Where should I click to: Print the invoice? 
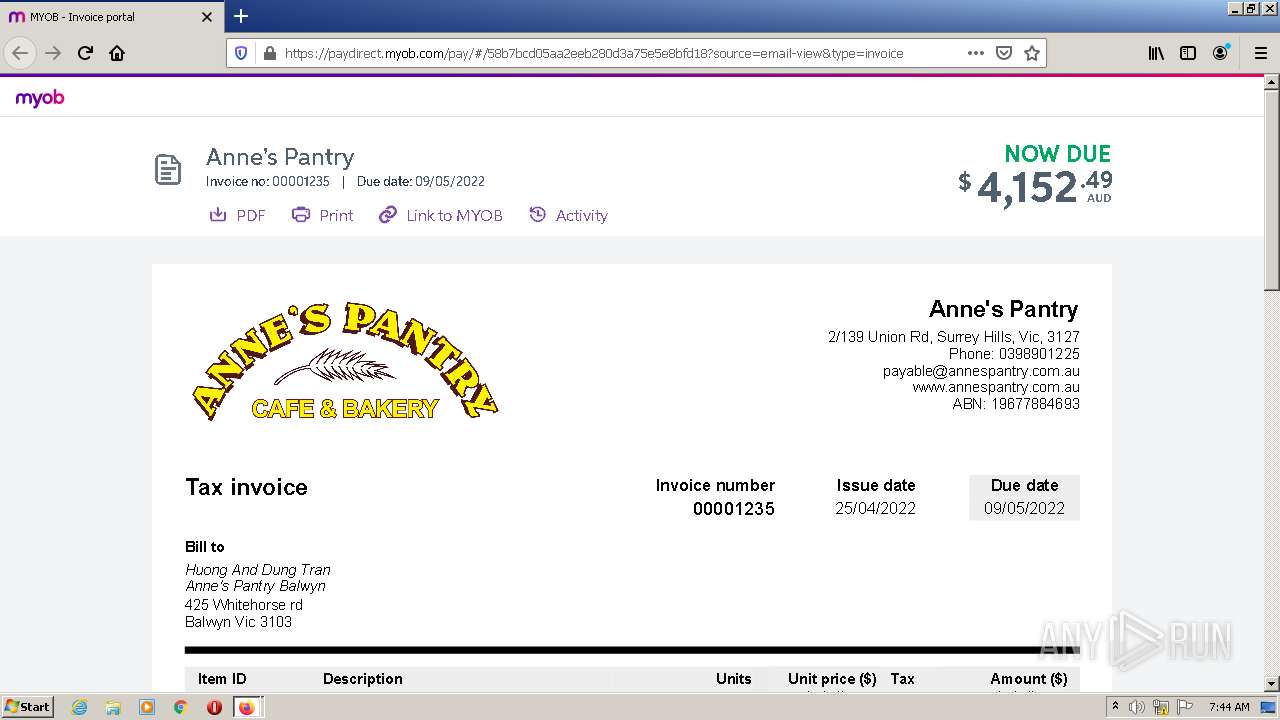[322, 215]
